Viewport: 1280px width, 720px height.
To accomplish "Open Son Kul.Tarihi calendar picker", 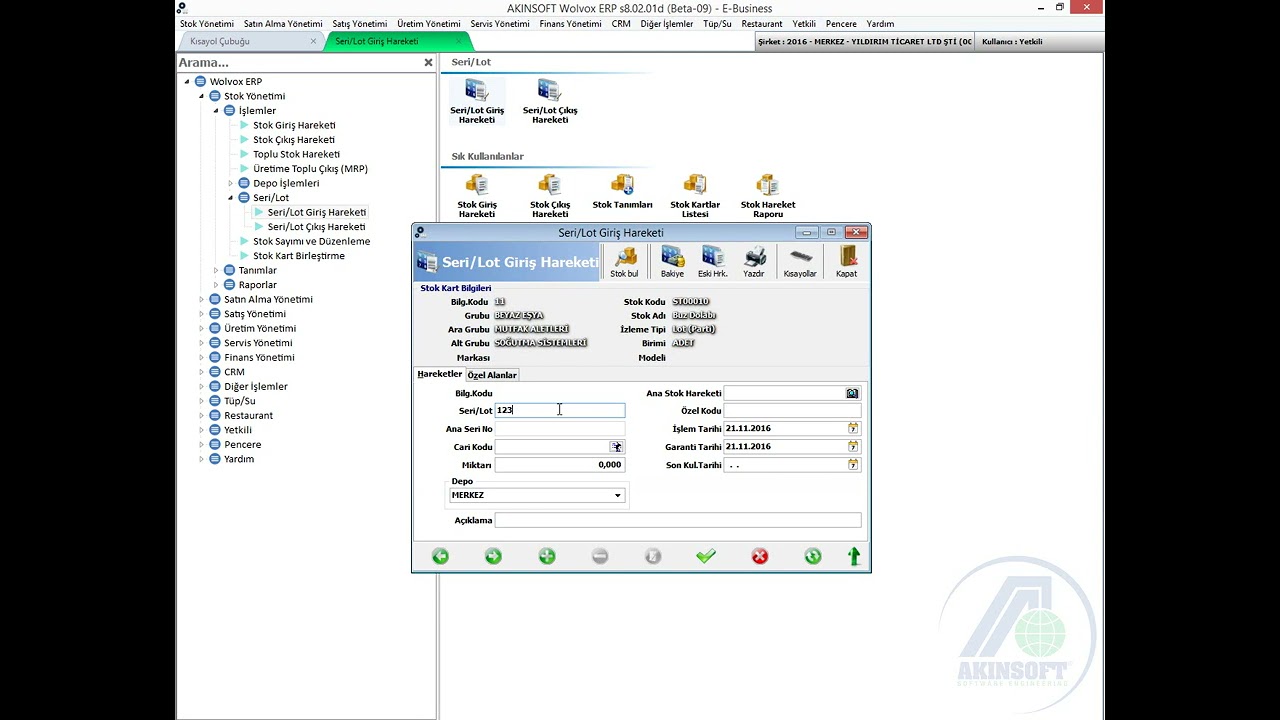I will [x=853, y=465].
